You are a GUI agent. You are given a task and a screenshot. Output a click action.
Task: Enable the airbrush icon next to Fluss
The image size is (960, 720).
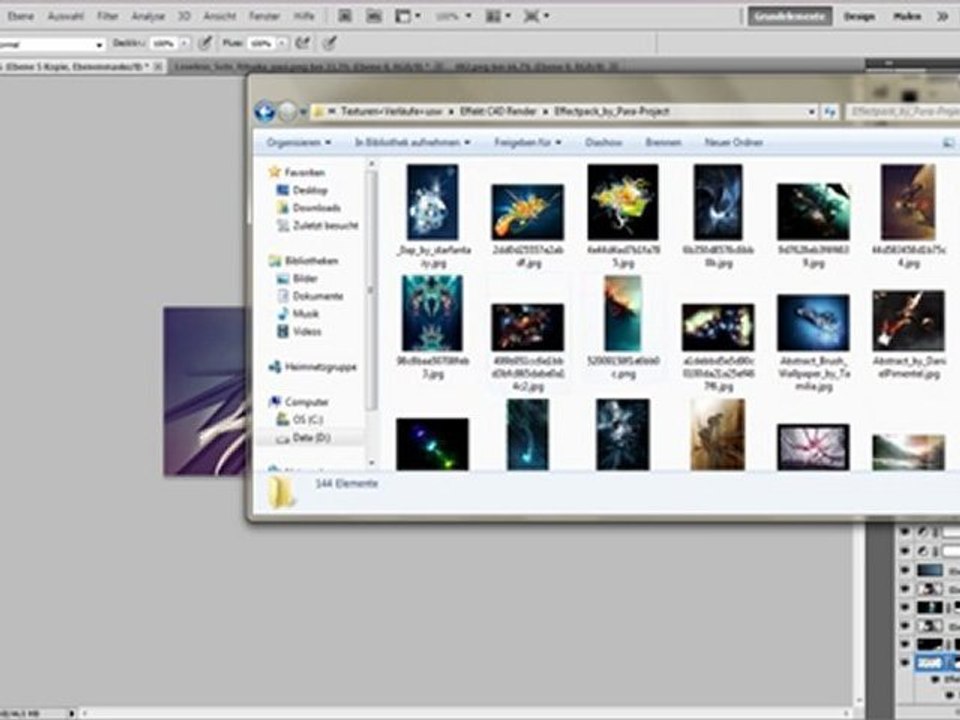click(302, 43)
